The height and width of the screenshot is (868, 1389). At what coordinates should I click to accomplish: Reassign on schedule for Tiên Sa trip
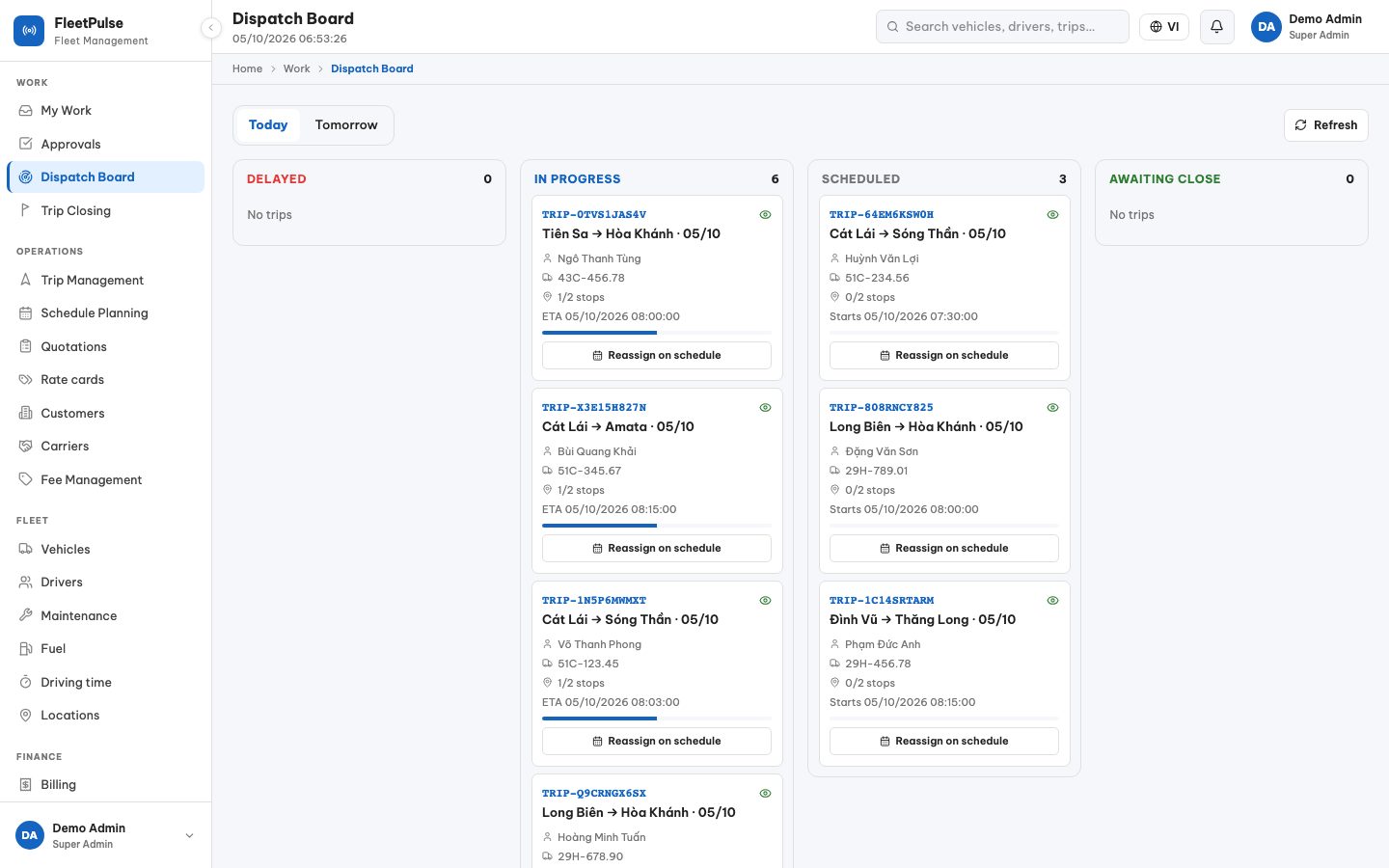click(x=657, y=355)
